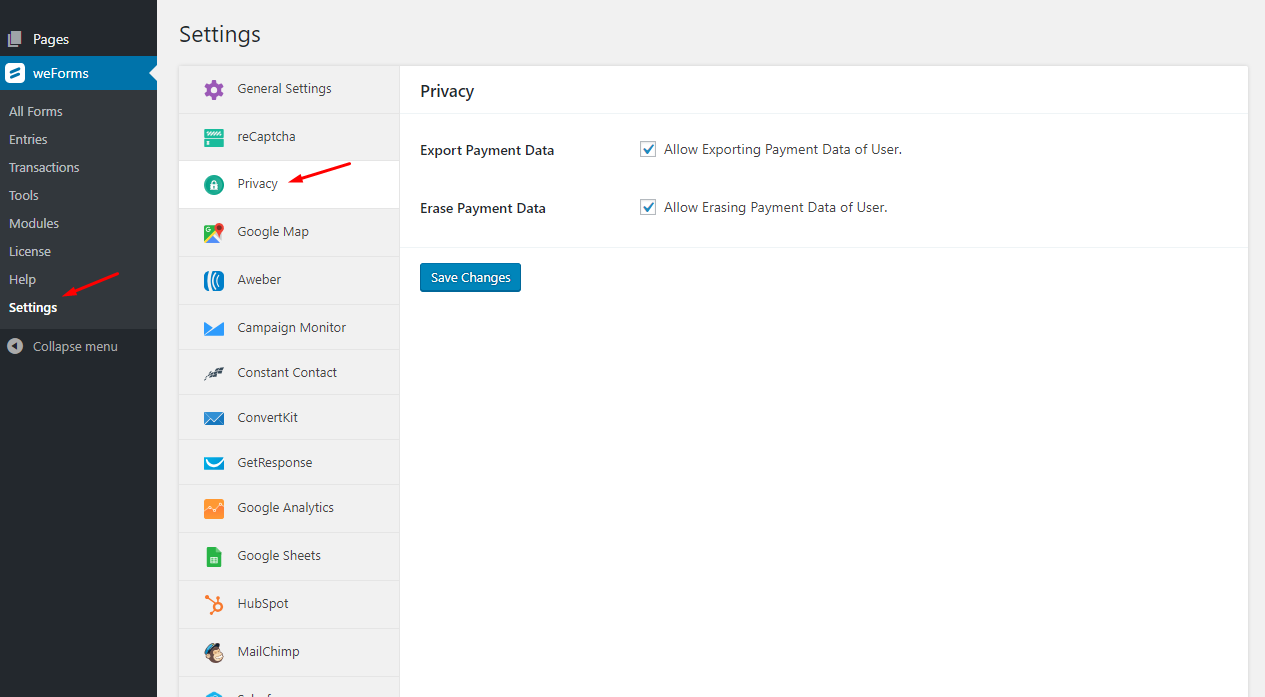This screenshot has width=1265, height=697.
Task: Click the Google Map pin icon
Action: point(214,232)
